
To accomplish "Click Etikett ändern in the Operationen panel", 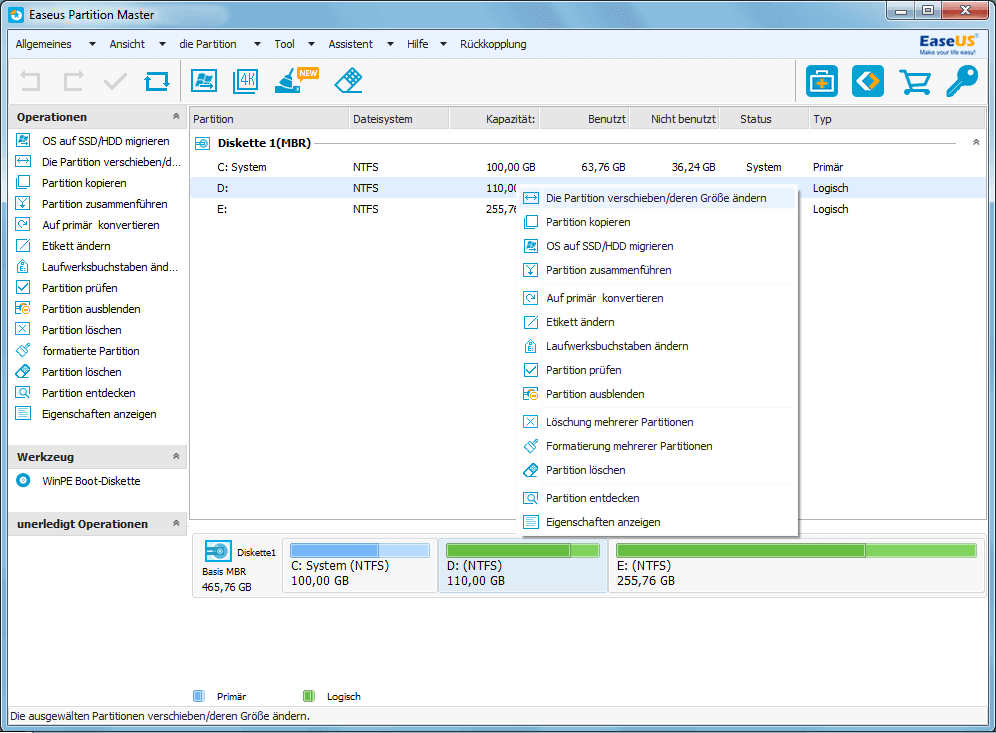I will coord(76,246).
